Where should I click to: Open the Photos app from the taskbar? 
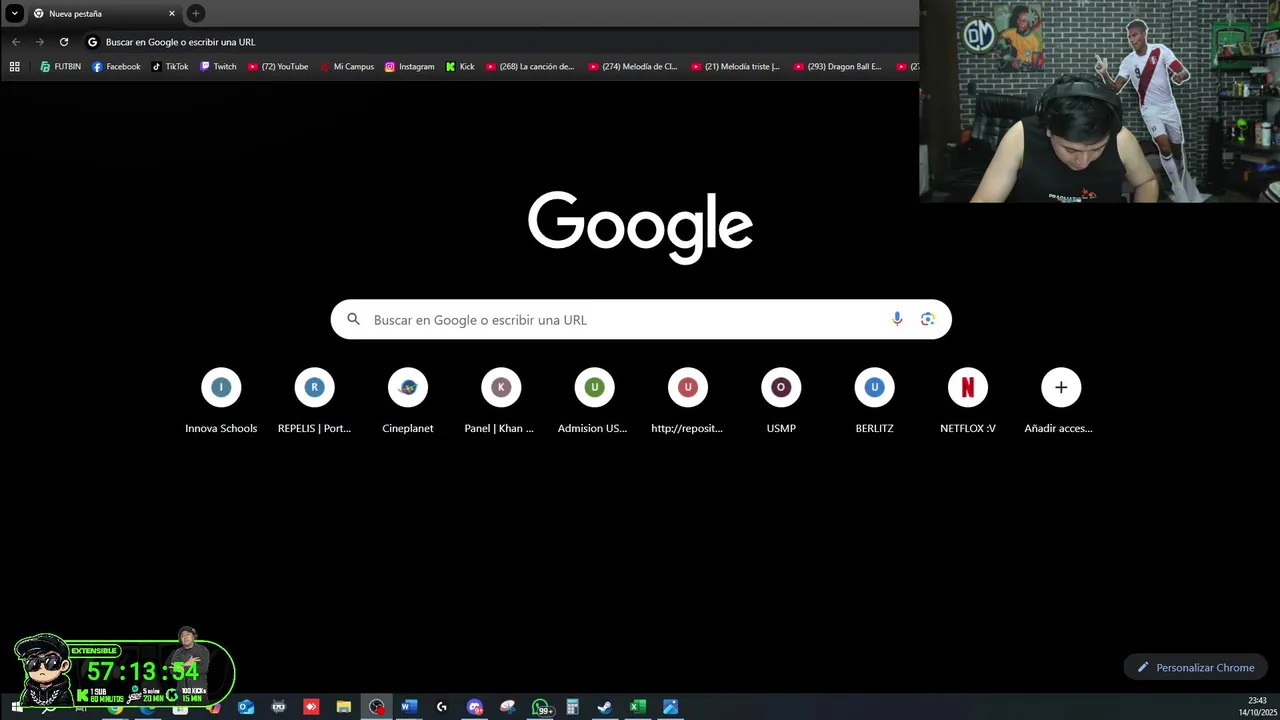[670, 707]
